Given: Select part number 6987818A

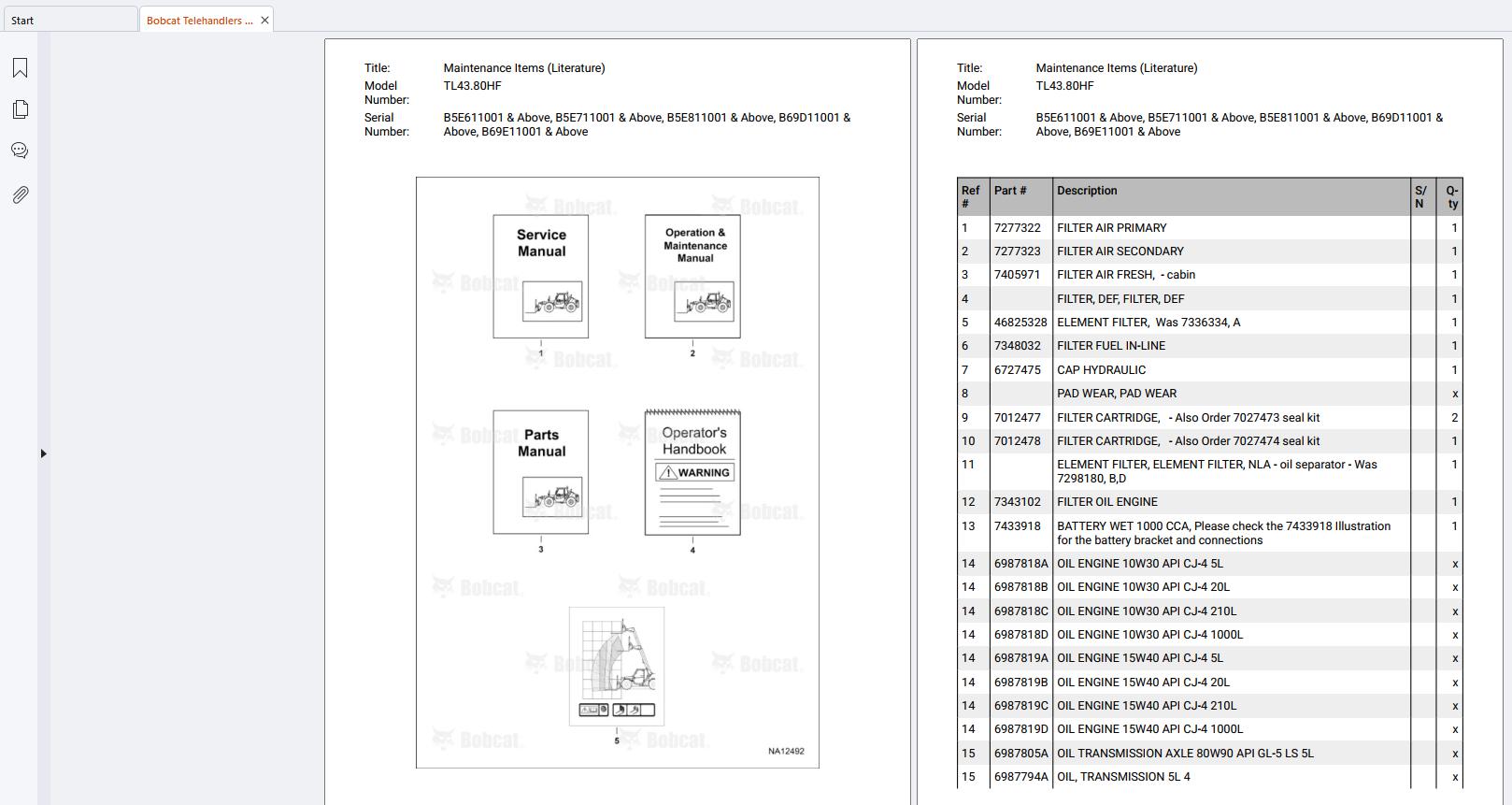Looking at the screenshot, I should point(1021,564).
